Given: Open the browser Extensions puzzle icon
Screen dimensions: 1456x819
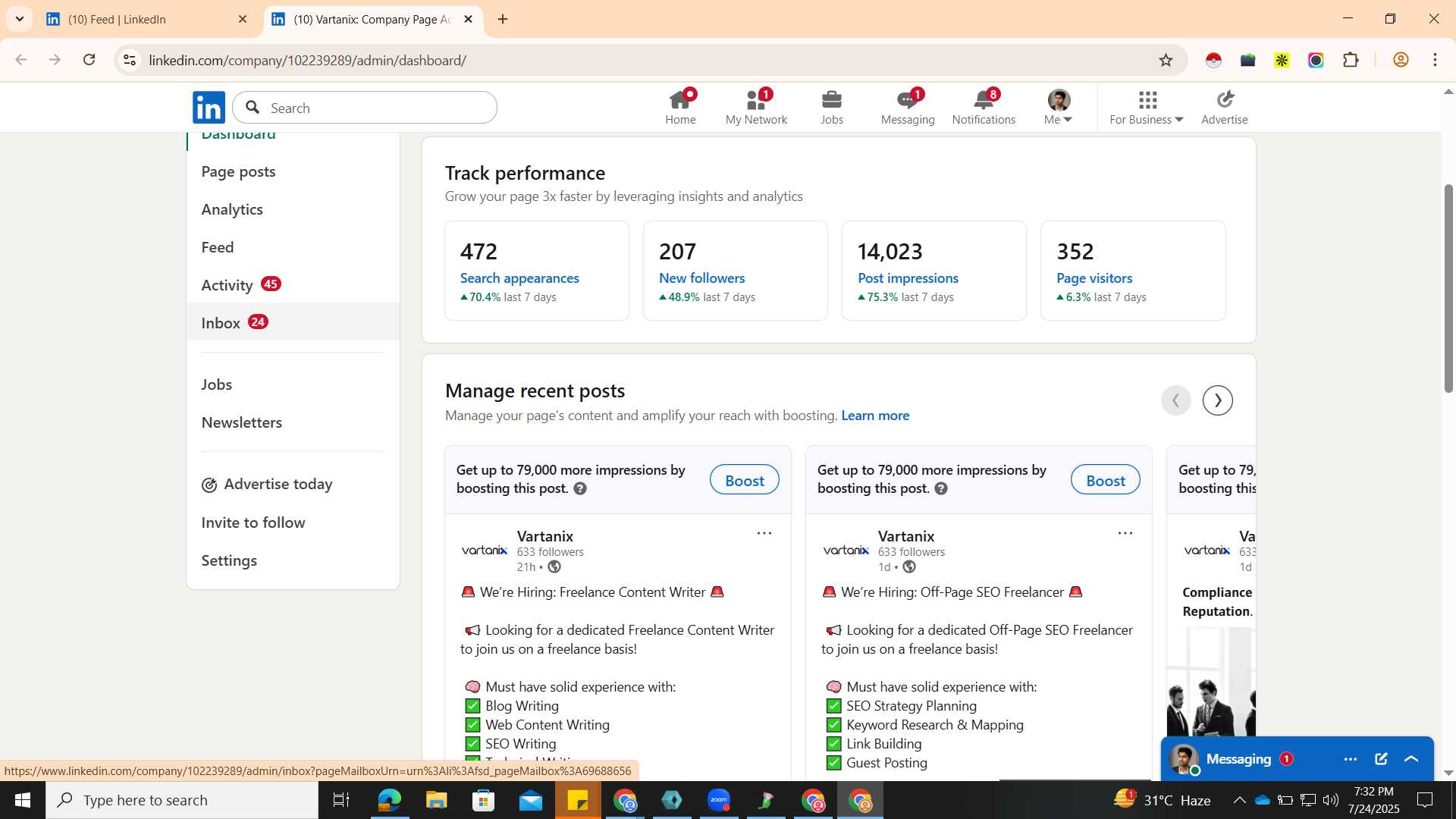Looking at the screenshot, I should click(1351, 60).
